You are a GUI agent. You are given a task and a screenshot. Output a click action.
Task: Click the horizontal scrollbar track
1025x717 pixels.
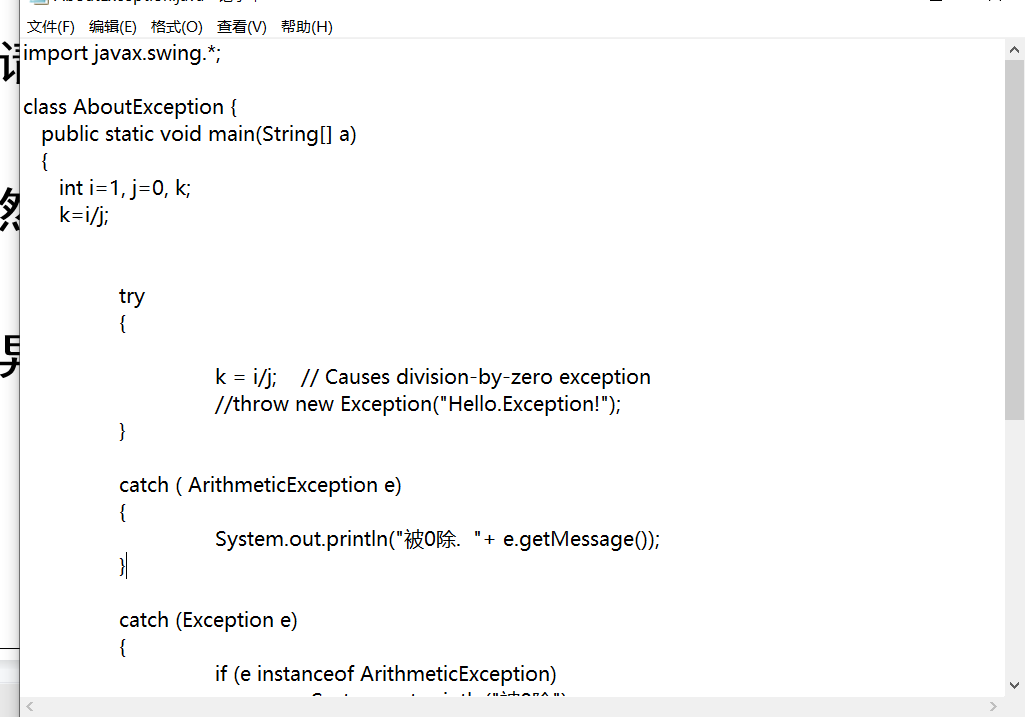click(x=500, y=707)
